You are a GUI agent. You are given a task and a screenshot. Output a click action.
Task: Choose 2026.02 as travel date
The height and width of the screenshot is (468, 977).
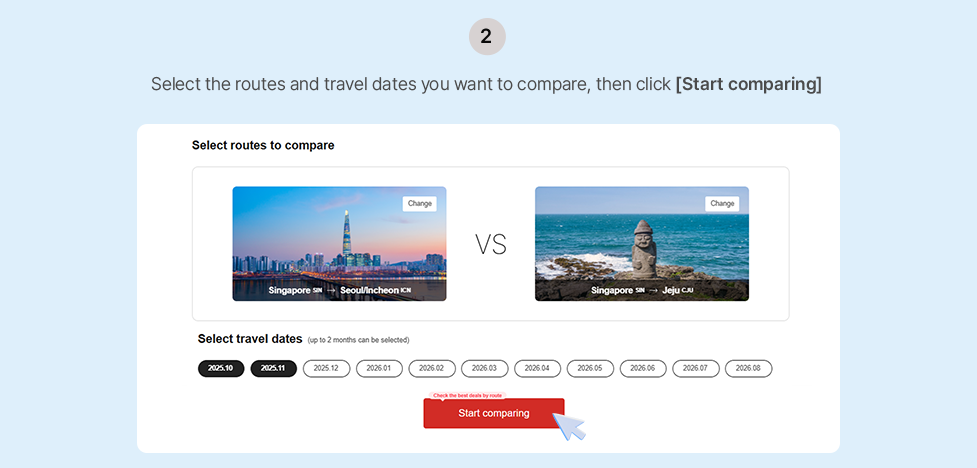(x=432, y=368)
